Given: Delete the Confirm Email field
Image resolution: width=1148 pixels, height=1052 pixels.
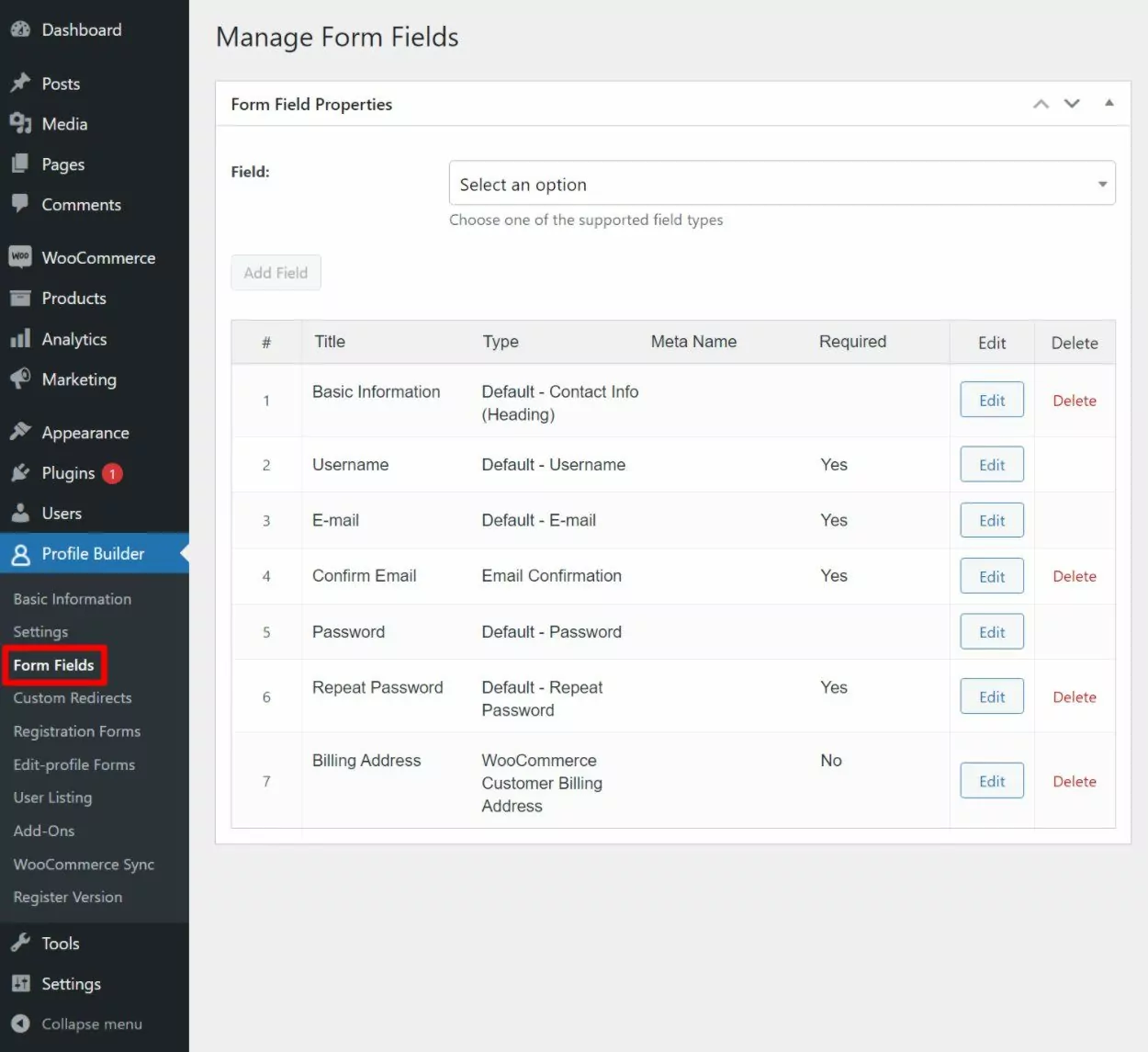Looking at the screenshot, I should [1075, 576].
